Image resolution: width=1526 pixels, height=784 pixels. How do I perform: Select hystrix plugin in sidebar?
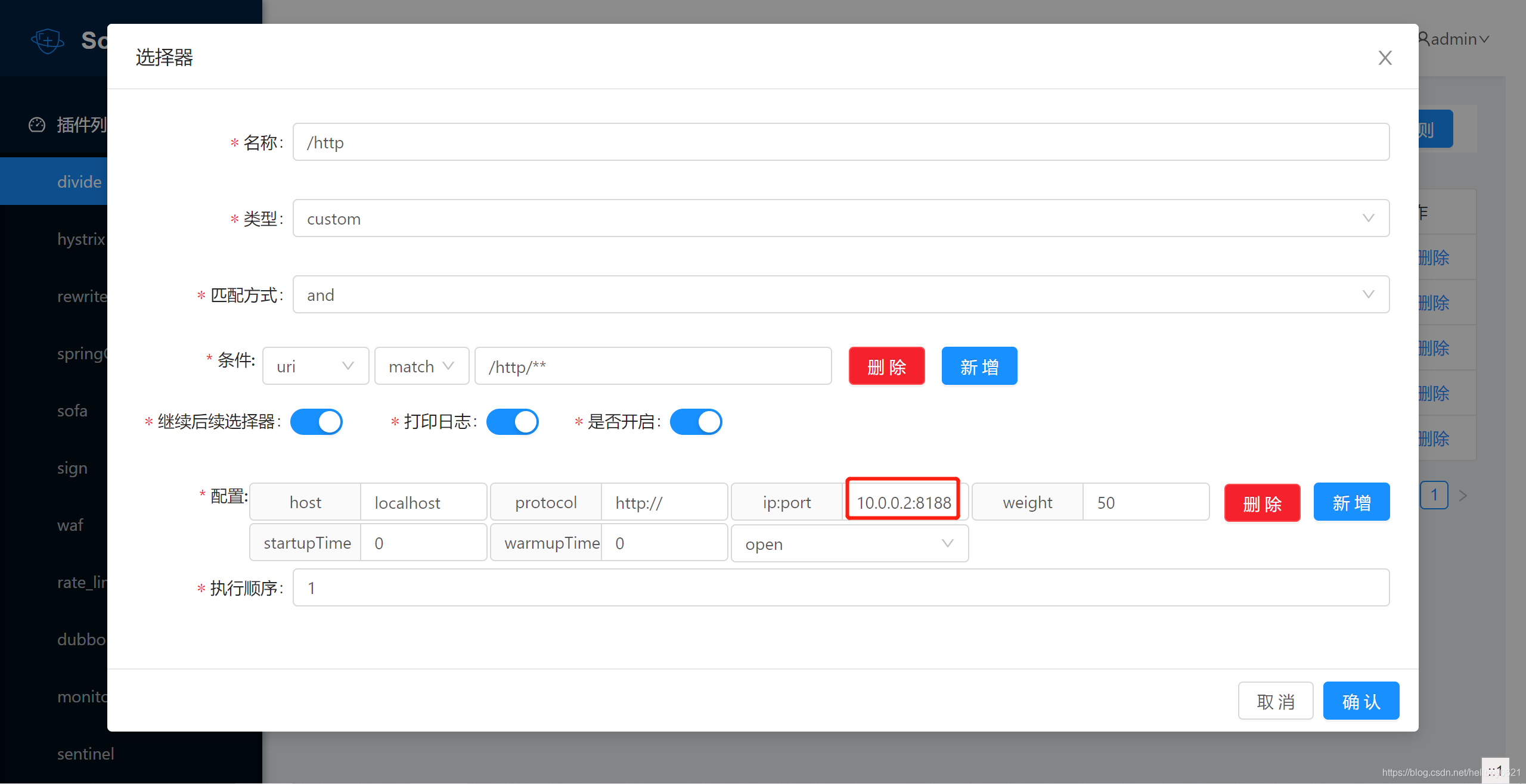[x=81, y=239]
